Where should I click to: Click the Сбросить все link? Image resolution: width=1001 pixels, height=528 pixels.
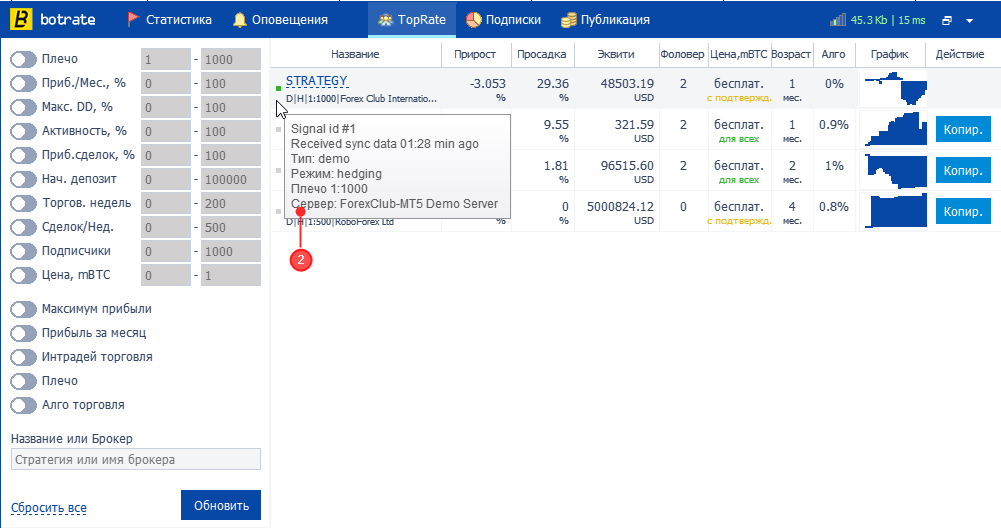[x=49, y=508]
